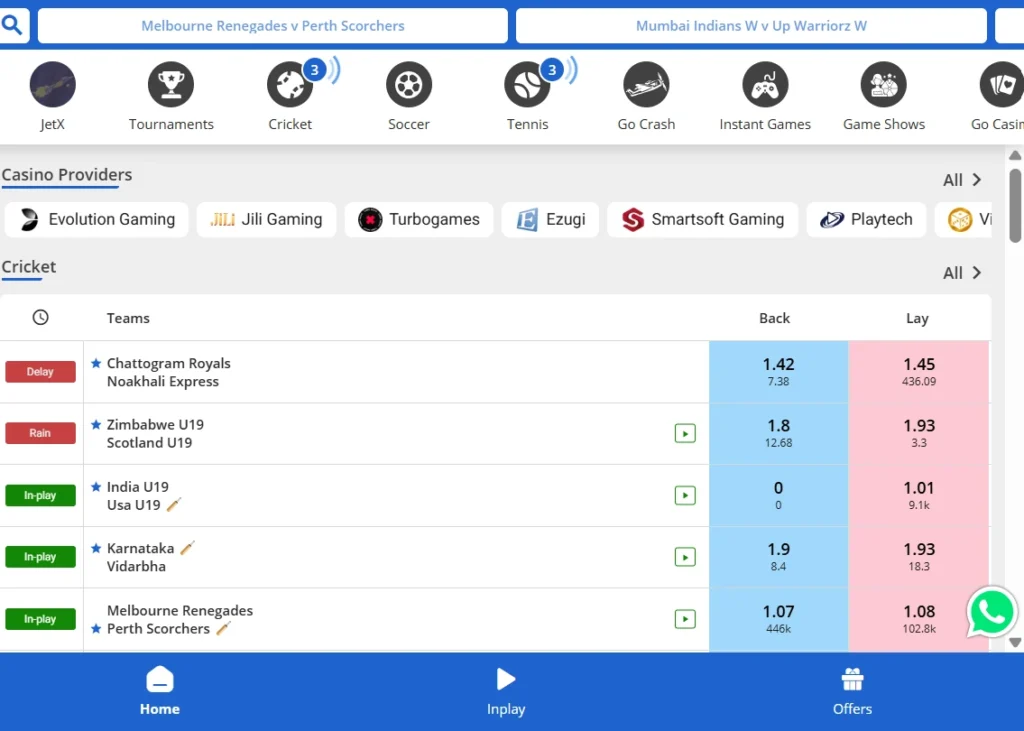
Task: Launch the Go Crash plane icon
Action: [646, 86]
